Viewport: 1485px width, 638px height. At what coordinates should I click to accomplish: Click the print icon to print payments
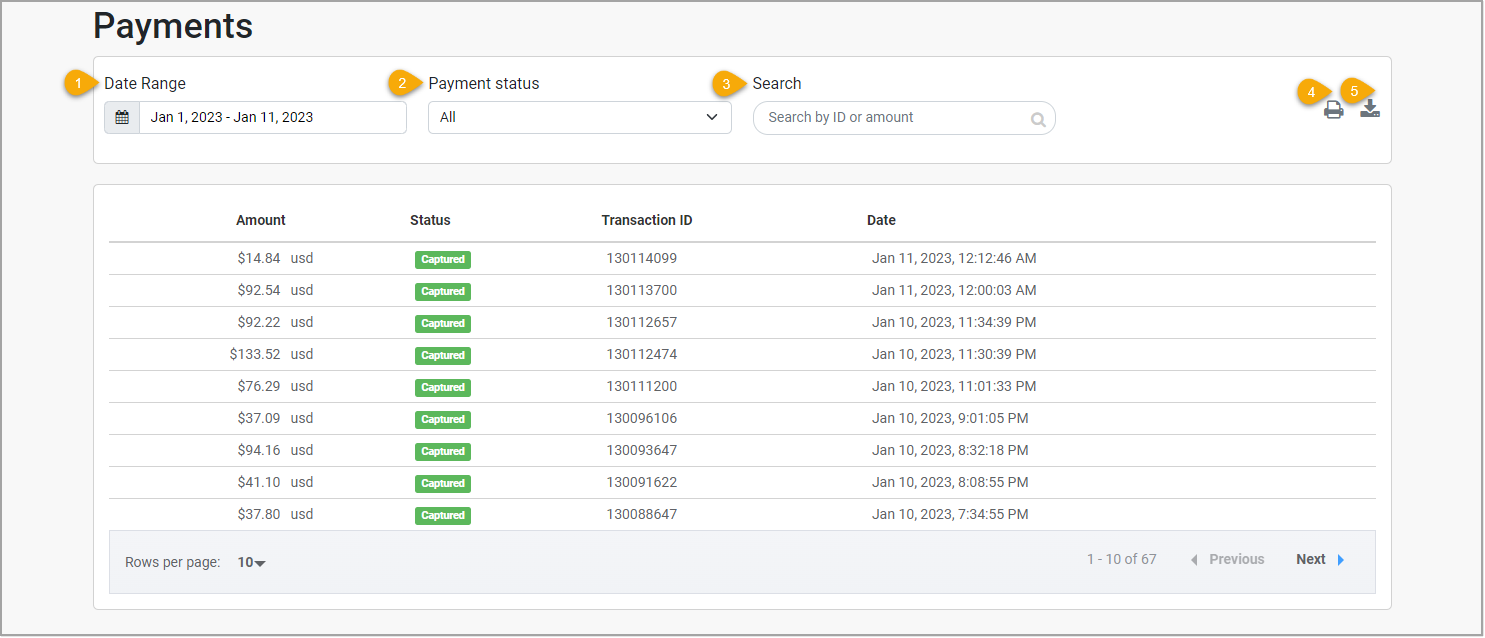[x=1334, y=110]
